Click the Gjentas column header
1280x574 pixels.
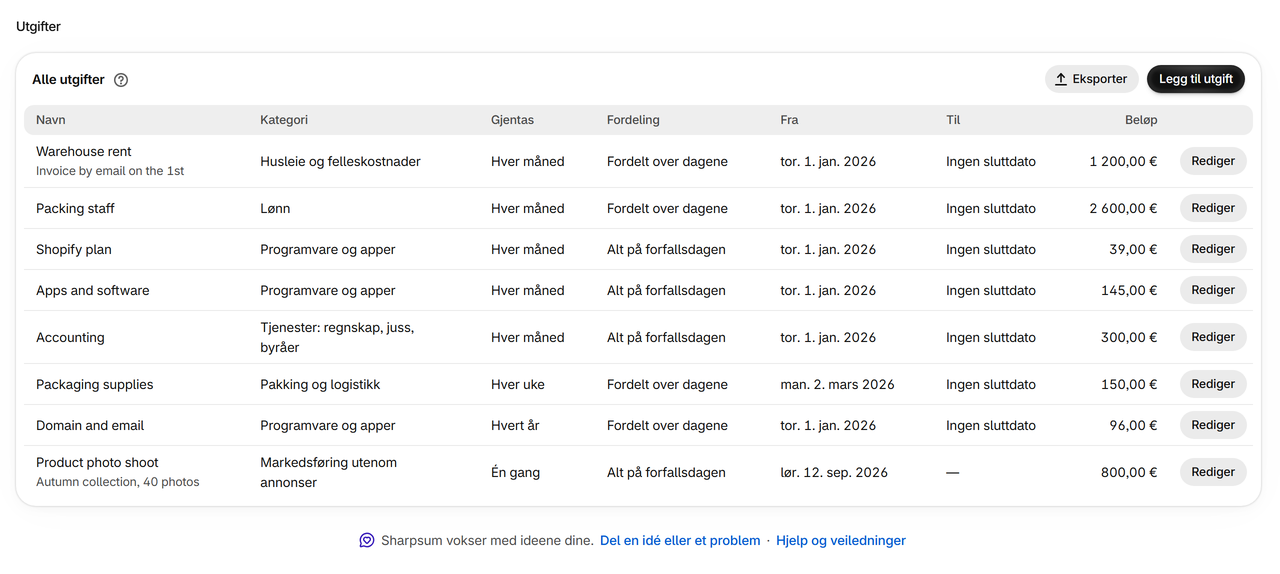[512, 120]
